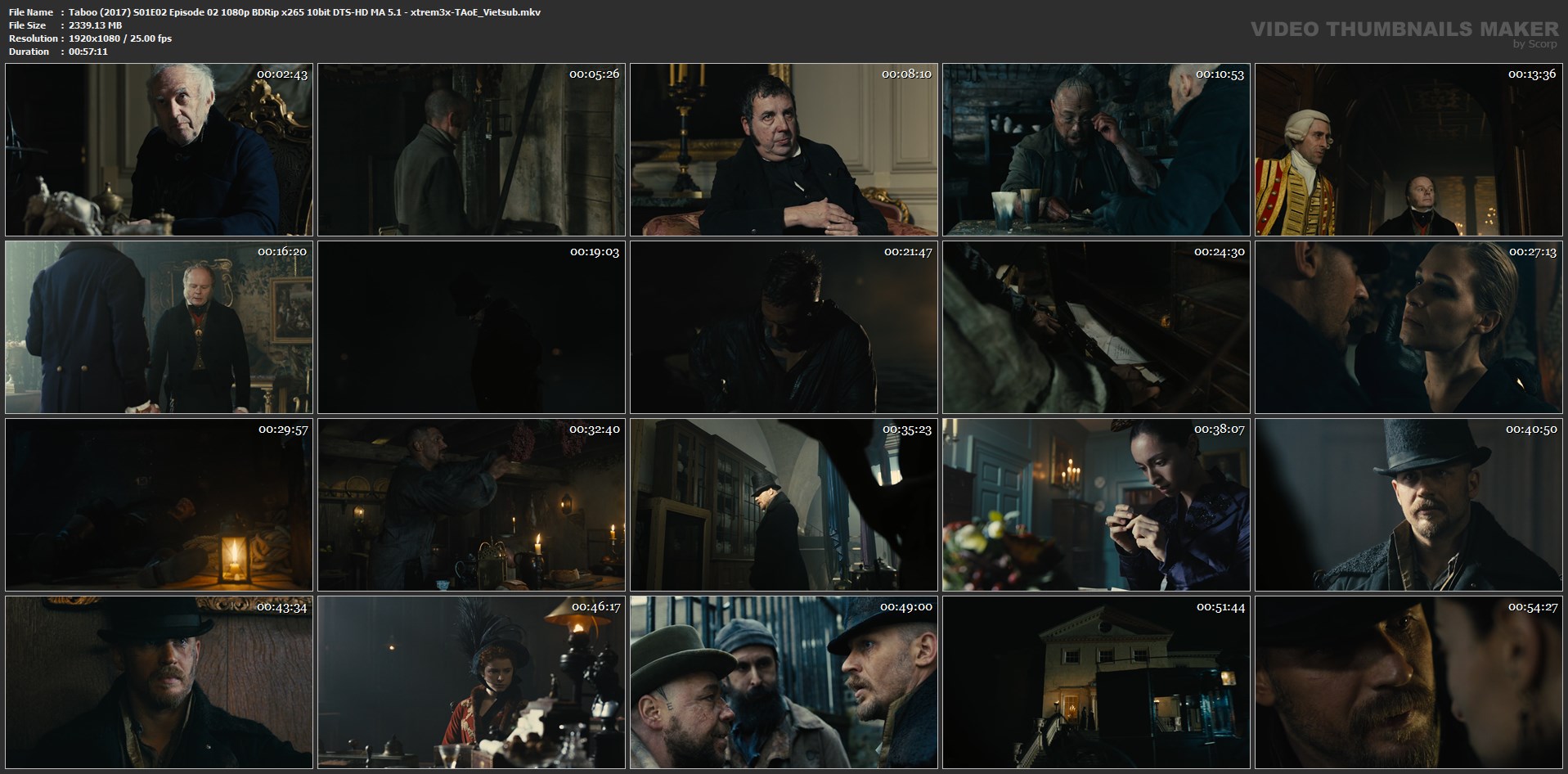The height and width of the screenshot is (774, 1568).
Task: Click the Video Thumbnails Maker watermark logo
Action: pos(1404,33)
